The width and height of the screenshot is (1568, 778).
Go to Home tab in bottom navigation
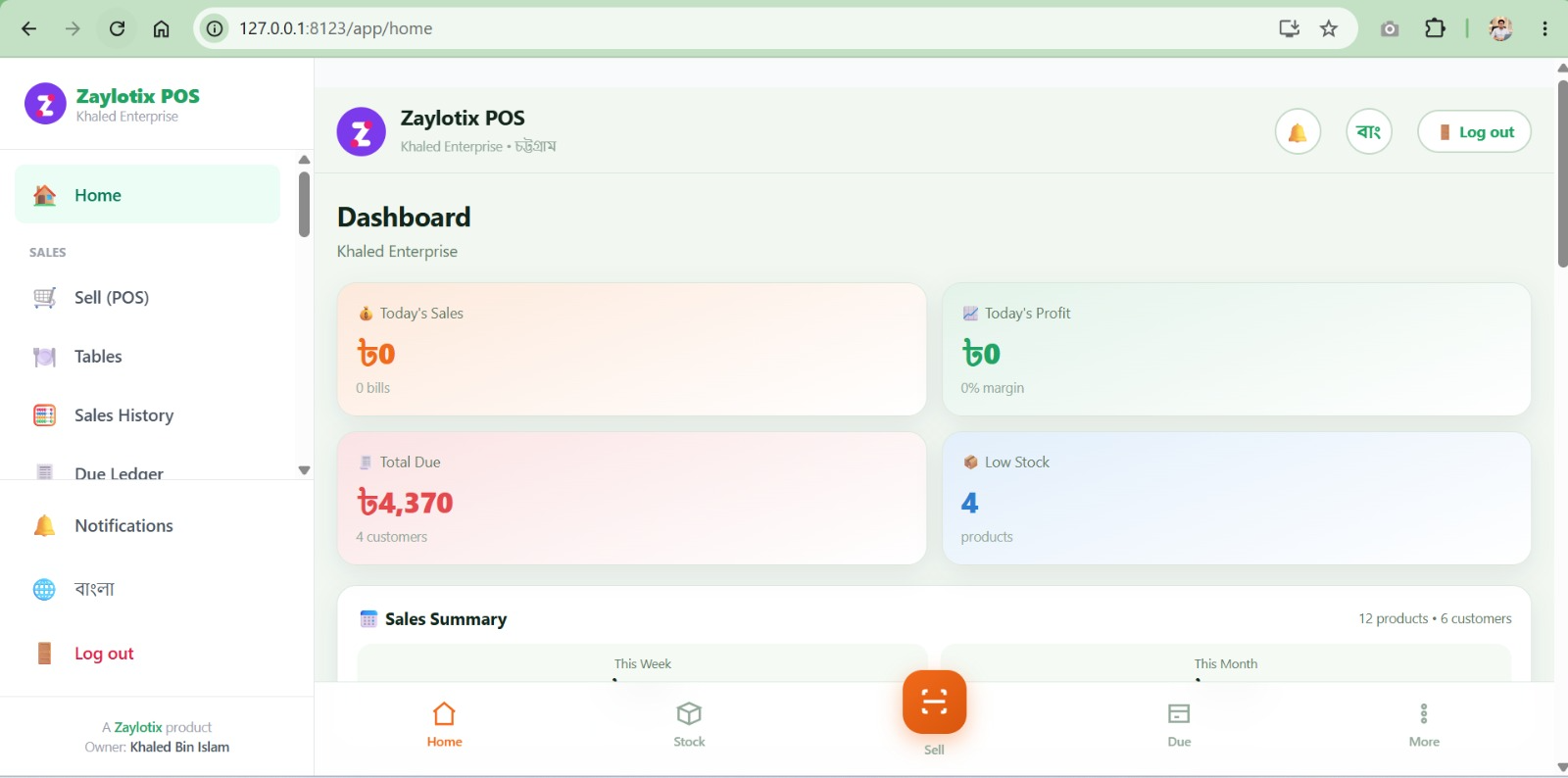click(444, 725)
